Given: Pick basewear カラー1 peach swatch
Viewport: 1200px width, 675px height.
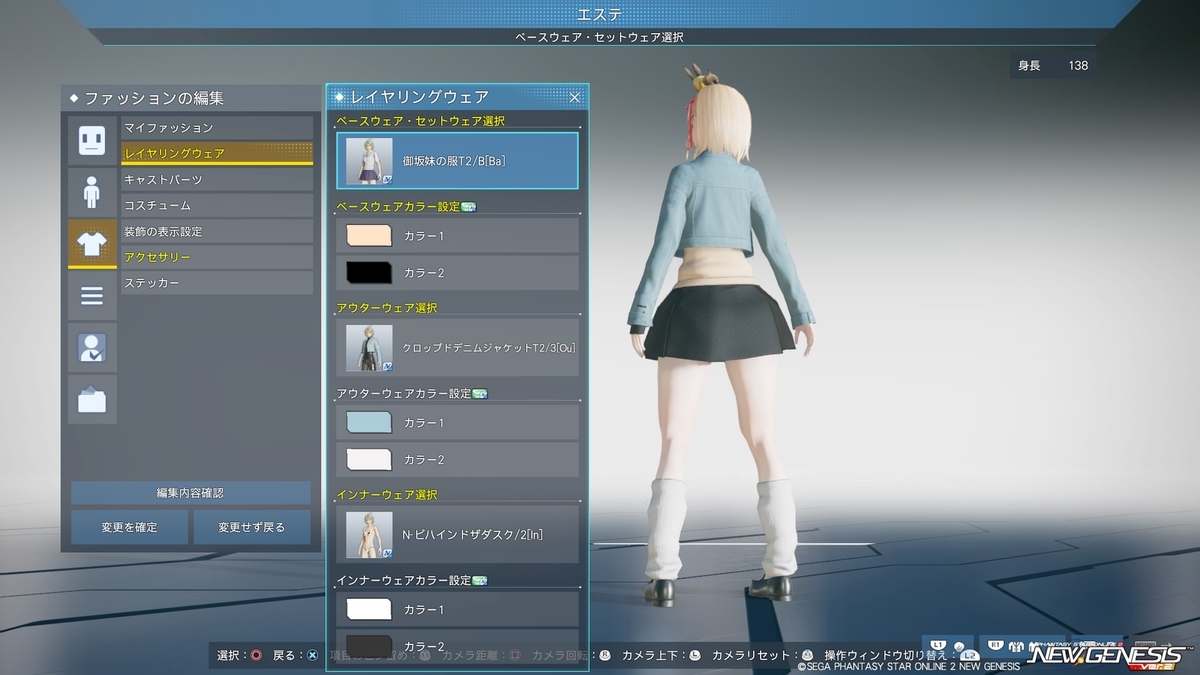Looking at the screenshot, I should (368, 236).
